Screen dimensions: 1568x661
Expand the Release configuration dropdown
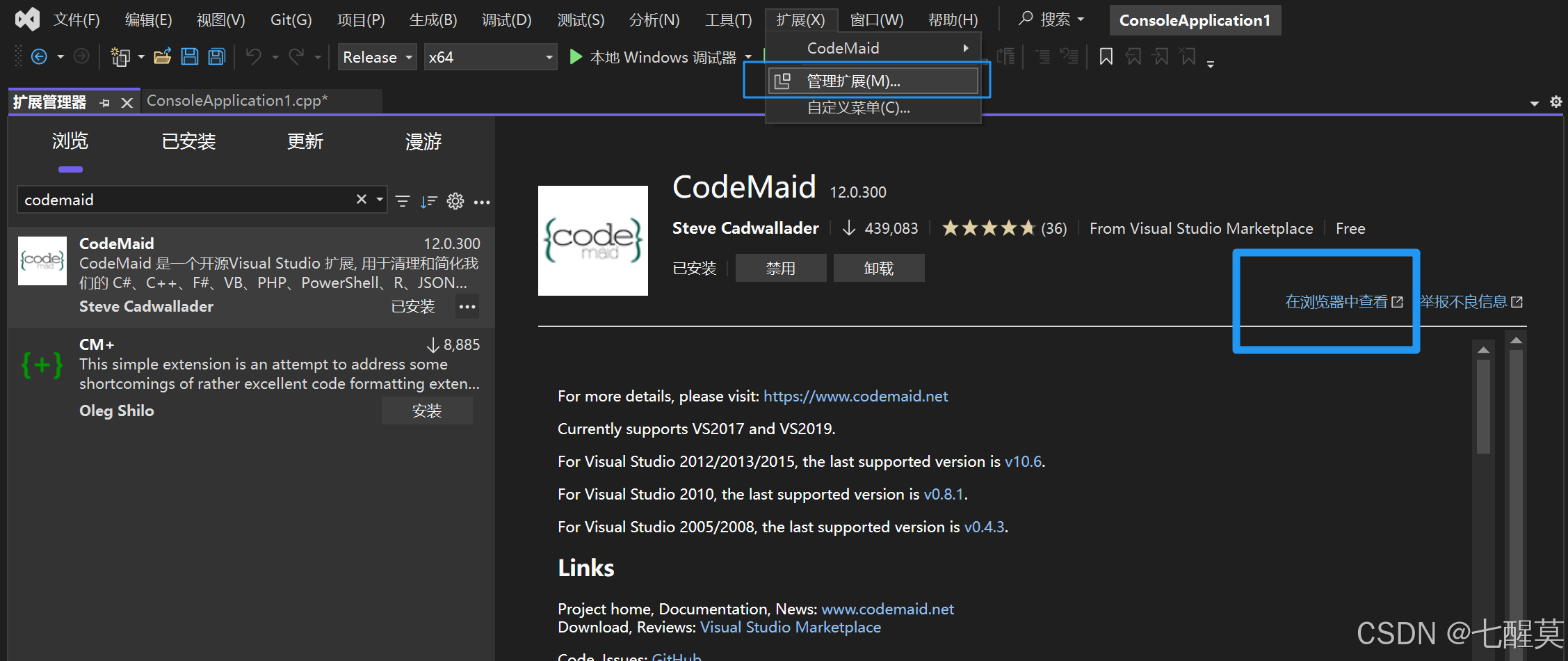(410, 56)
